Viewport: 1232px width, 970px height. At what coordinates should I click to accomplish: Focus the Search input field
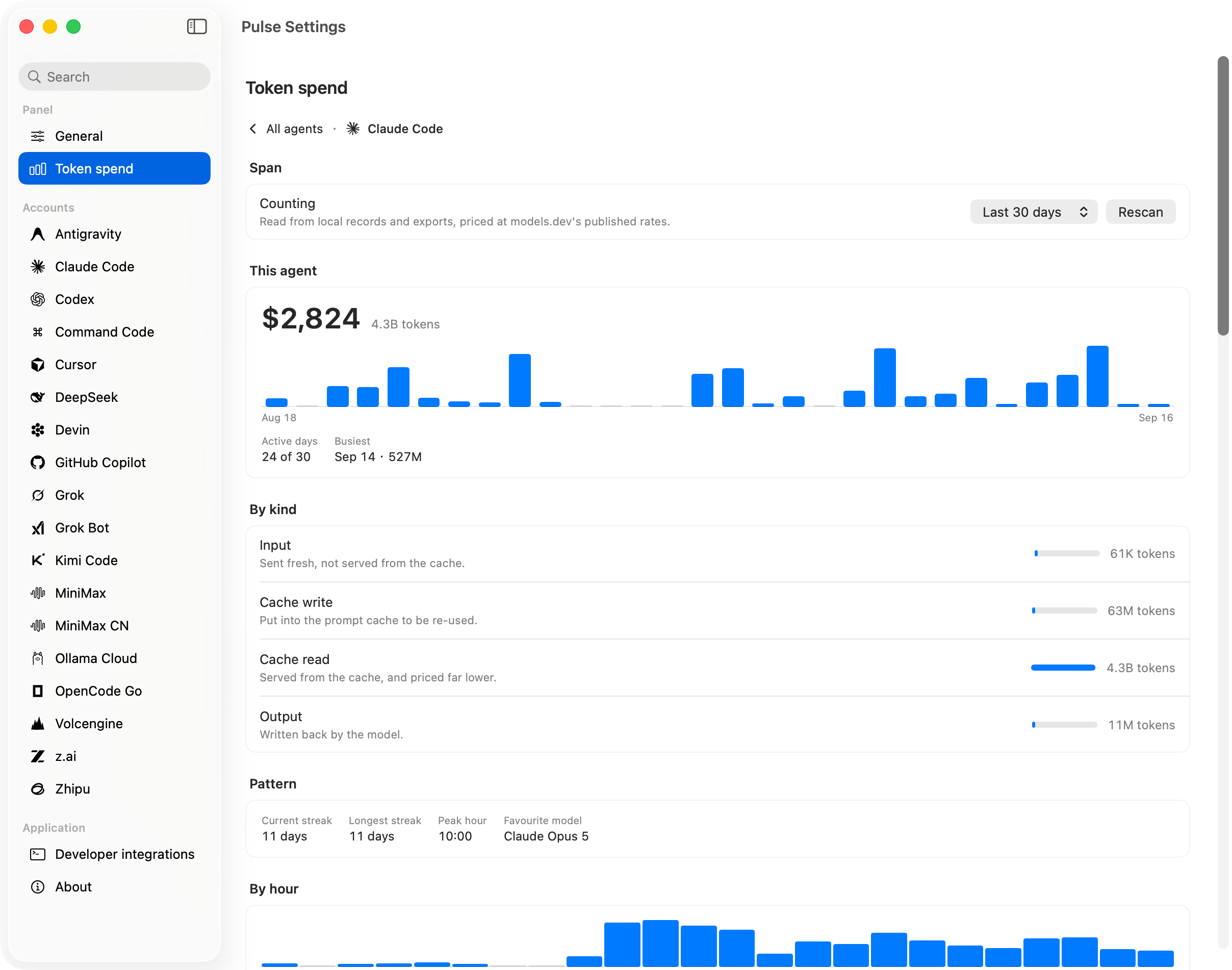(114, 76)
